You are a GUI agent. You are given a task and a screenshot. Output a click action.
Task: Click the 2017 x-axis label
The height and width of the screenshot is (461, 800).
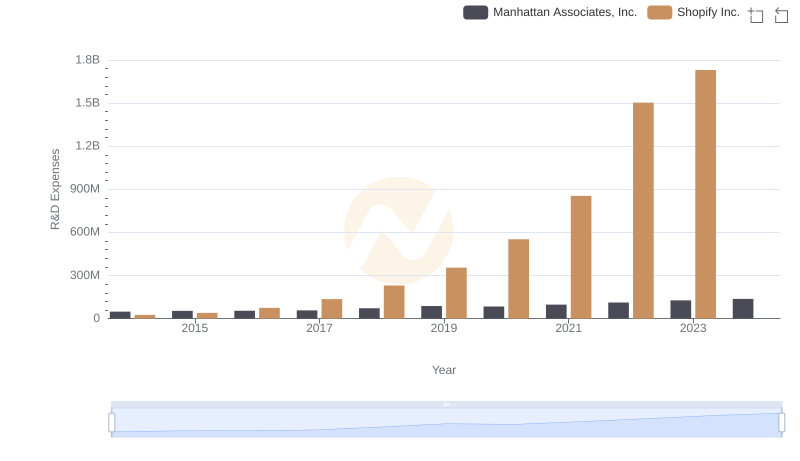tap(319, 328)
